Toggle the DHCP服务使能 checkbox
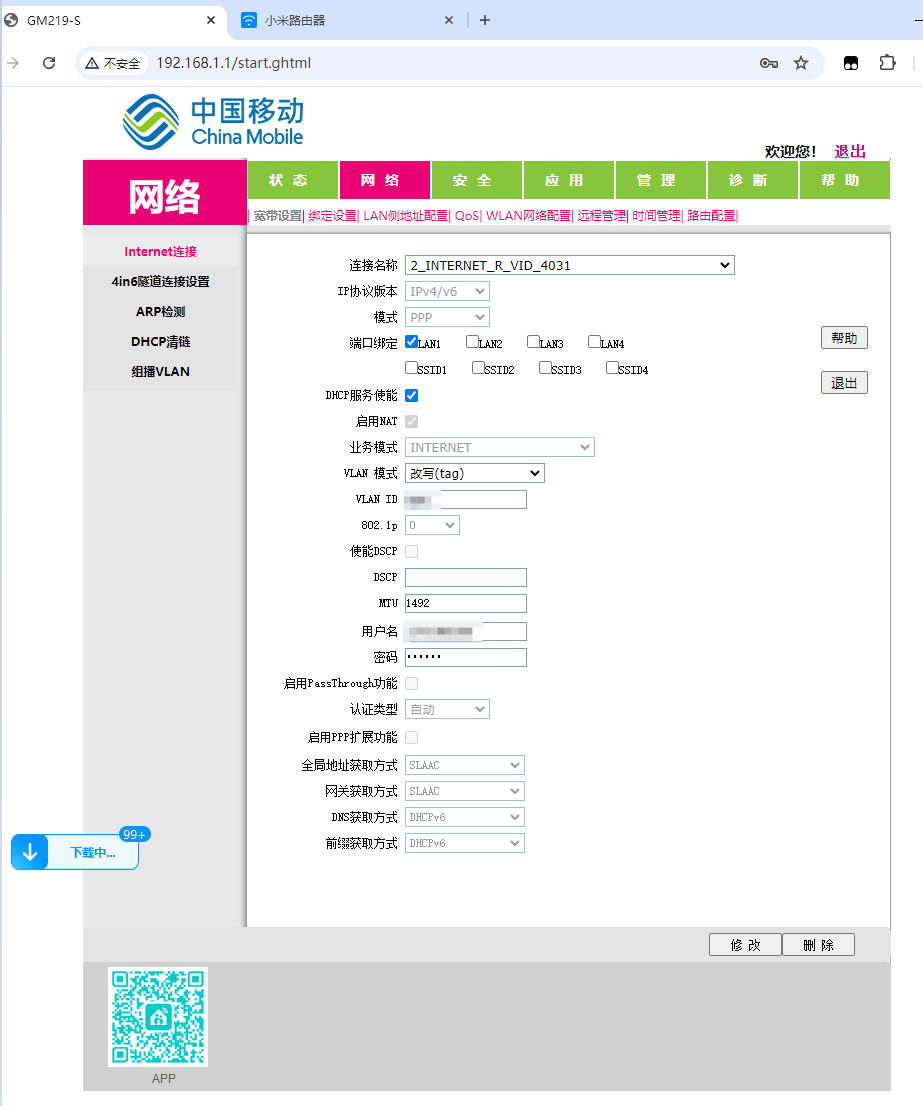The image size is (923, 1106). click(412, 396)
